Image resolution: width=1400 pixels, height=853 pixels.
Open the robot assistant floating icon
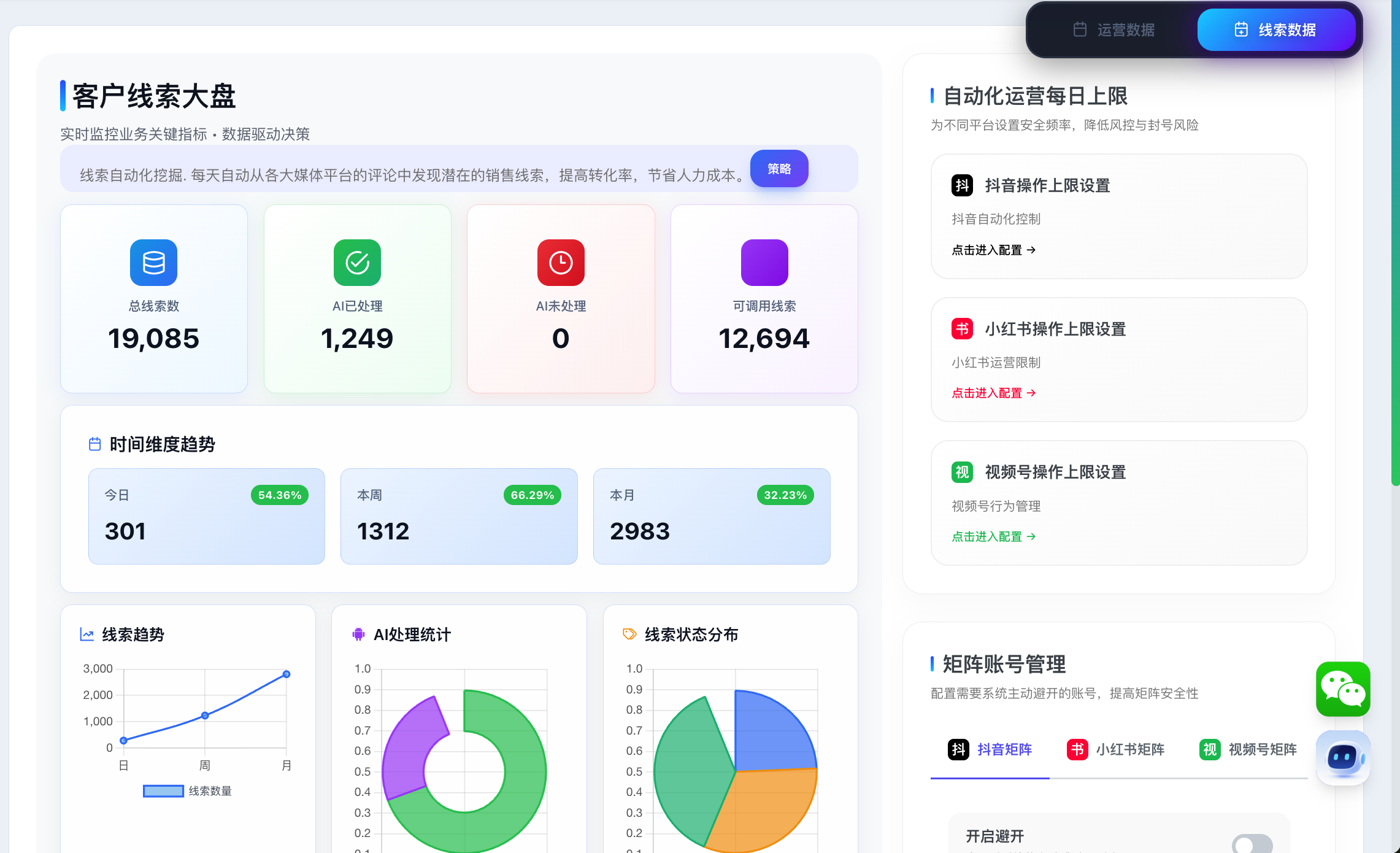point(1343,757)
